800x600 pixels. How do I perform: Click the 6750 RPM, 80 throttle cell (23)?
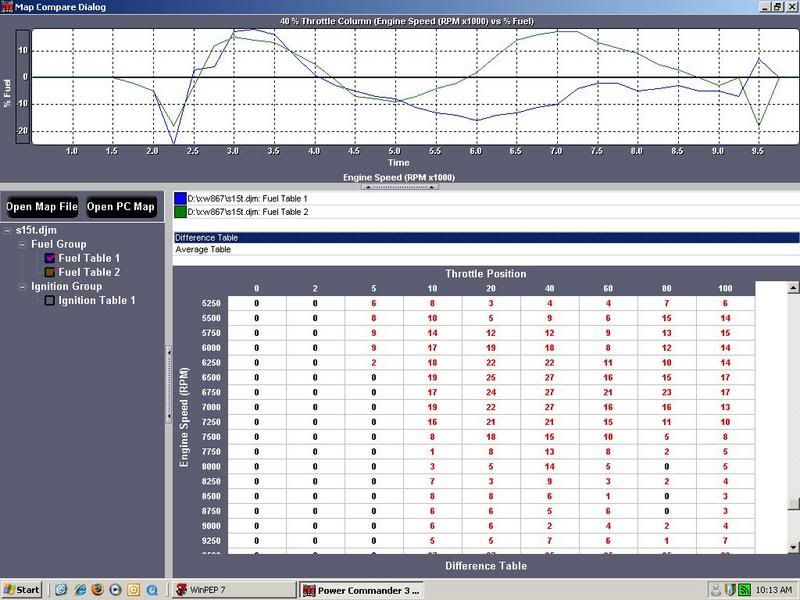(x=667, y=392)
